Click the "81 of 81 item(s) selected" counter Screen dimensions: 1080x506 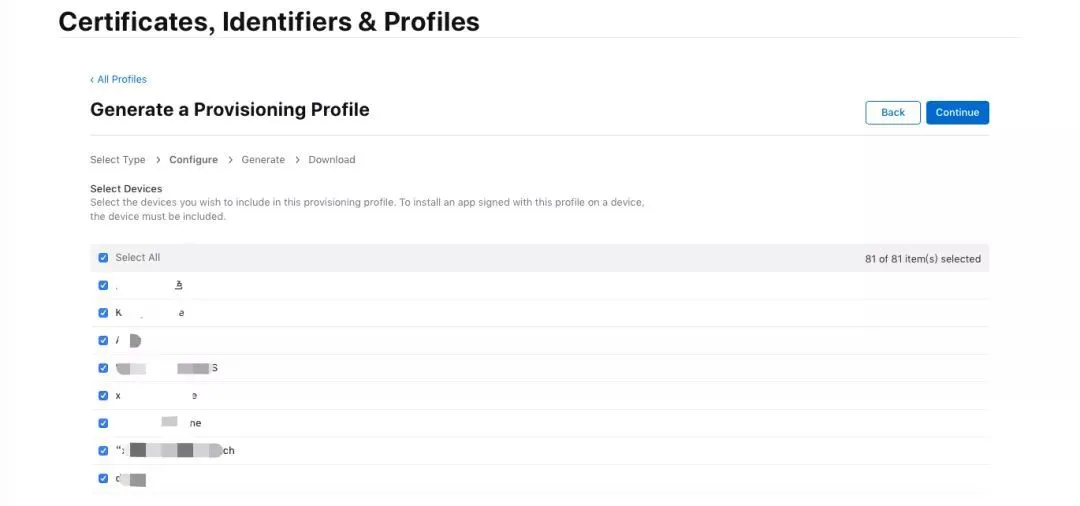pos(922,259)
